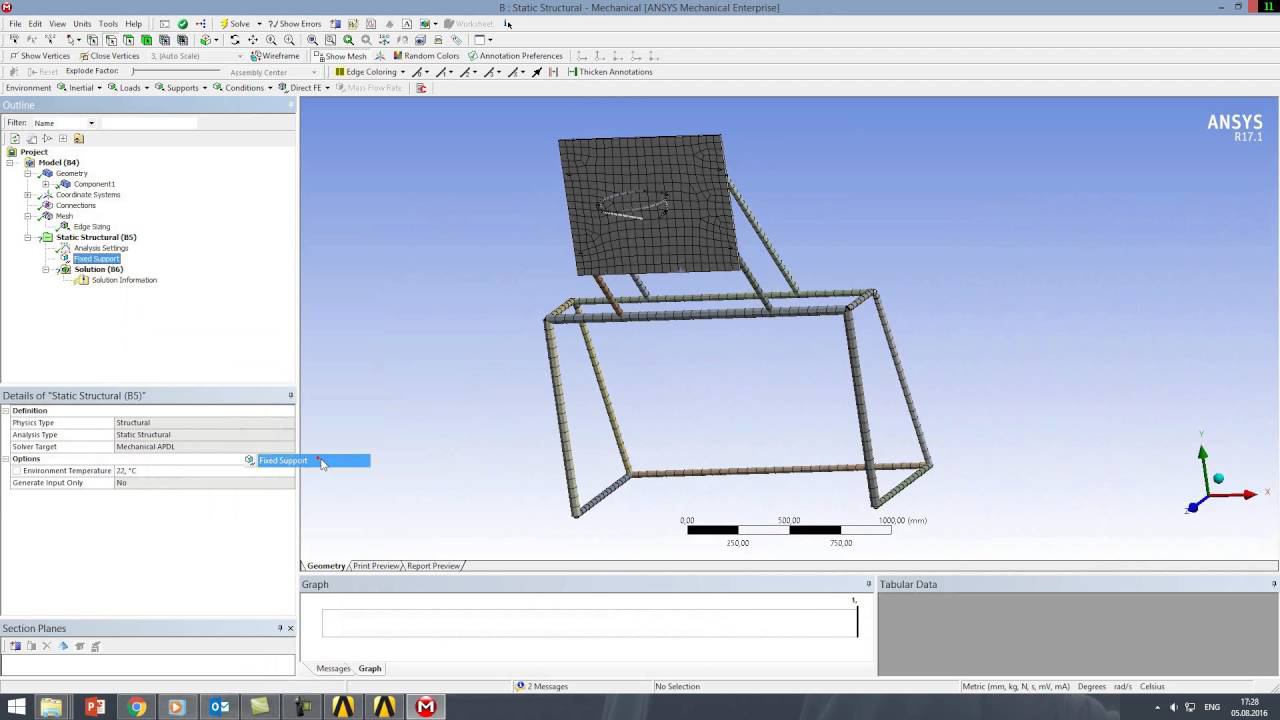Image resolution: width=1280 pixels, height=720 pixels.
Task: Click the Generate Input Only value field
Action: 204,483
